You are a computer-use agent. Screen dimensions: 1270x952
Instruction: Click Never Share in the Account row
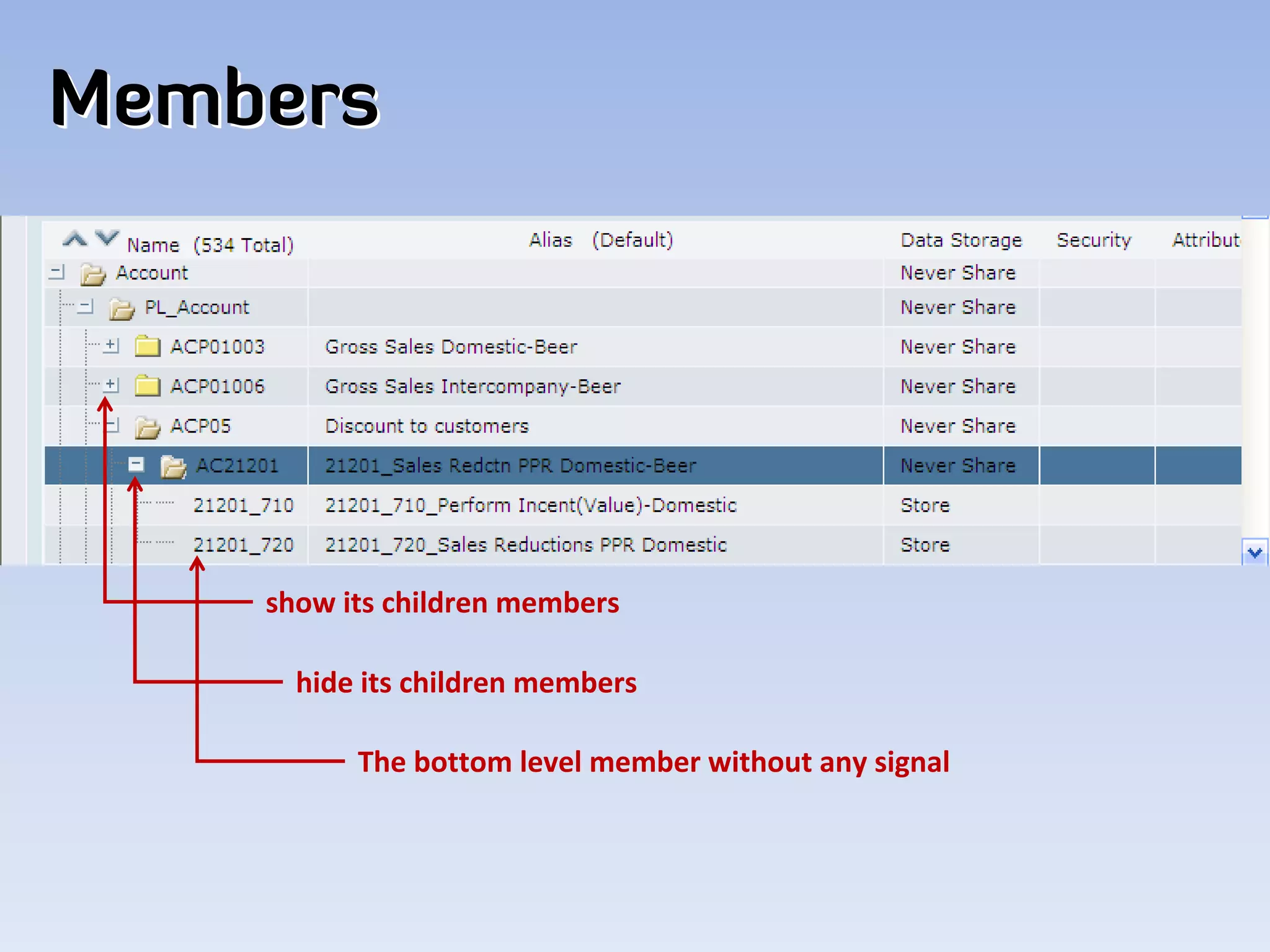click(x=958, y=273)
